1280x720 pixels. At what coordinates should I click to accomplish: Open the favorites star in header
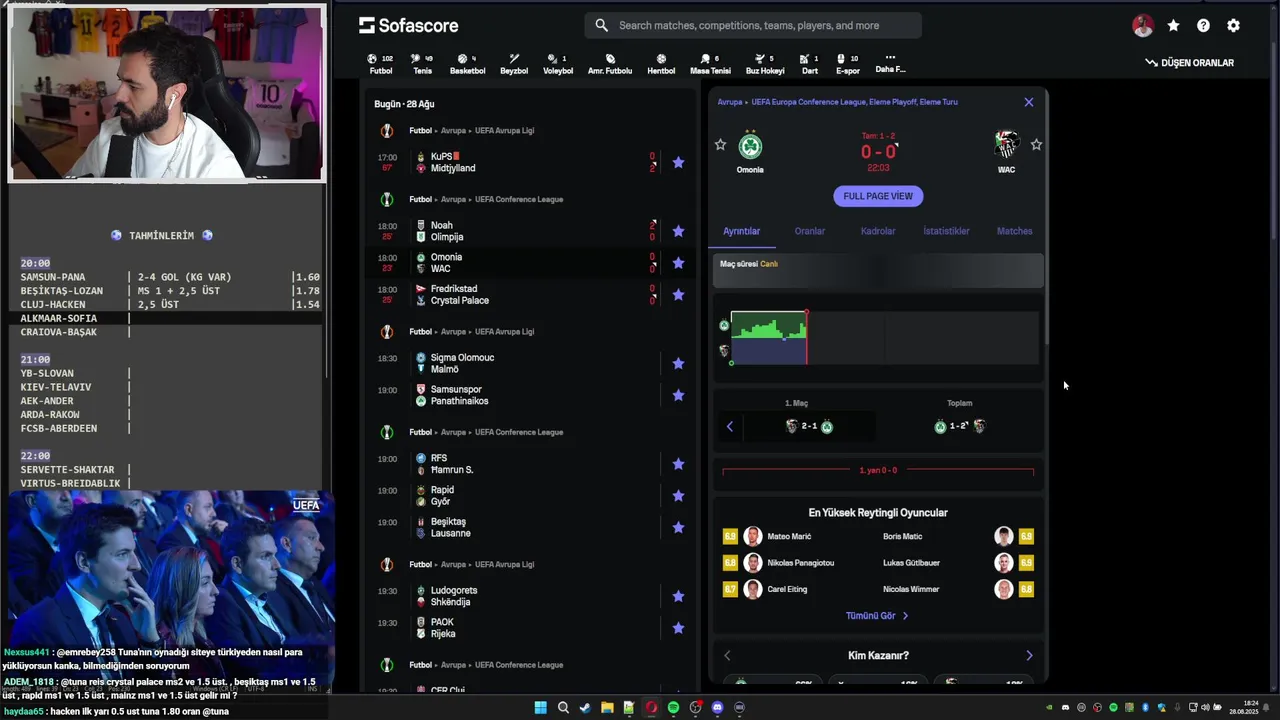(x=1173, y=26)
